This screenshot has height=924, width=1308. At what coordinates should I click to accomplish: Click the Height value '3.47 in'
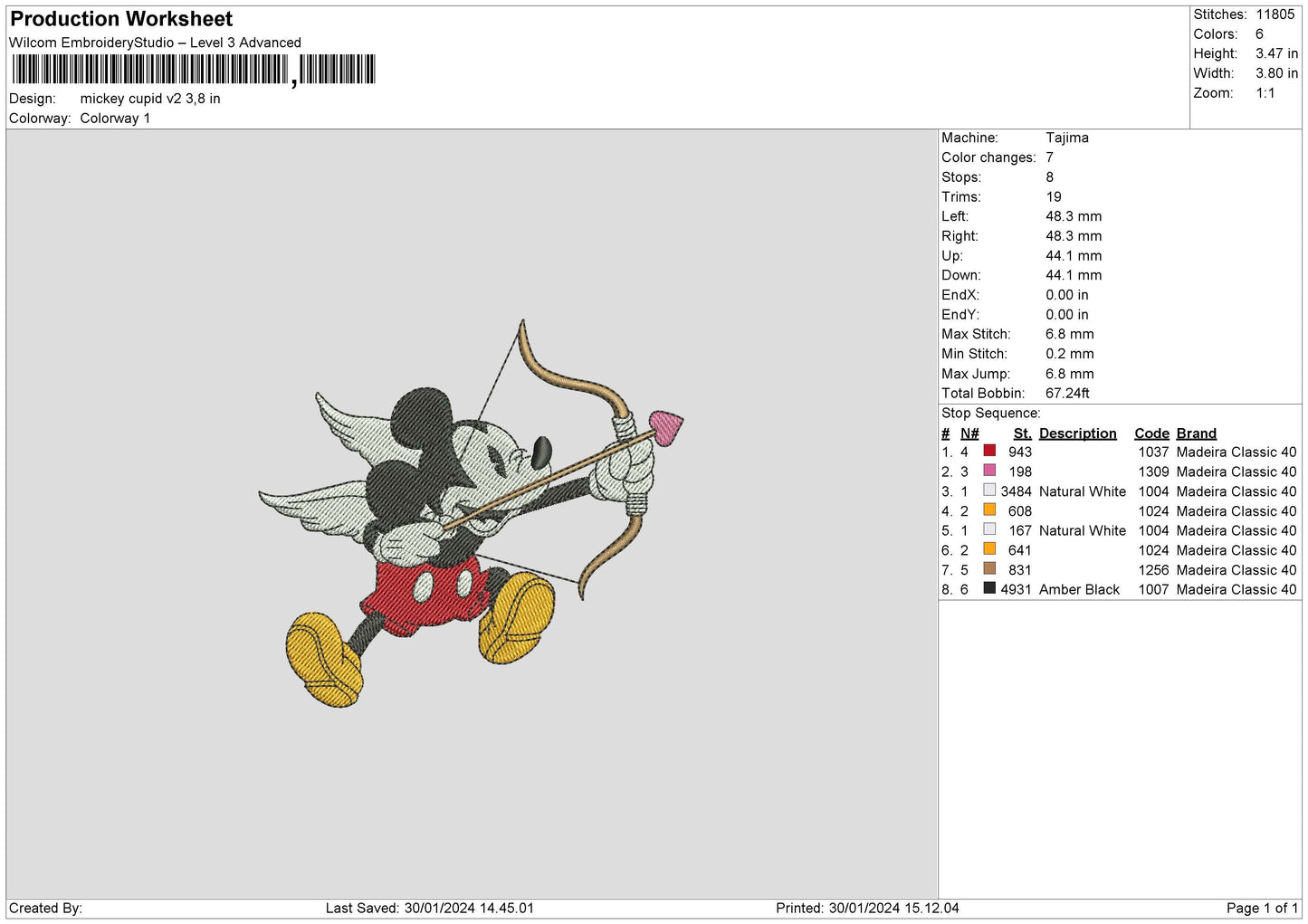click(x=1276, y=53)
